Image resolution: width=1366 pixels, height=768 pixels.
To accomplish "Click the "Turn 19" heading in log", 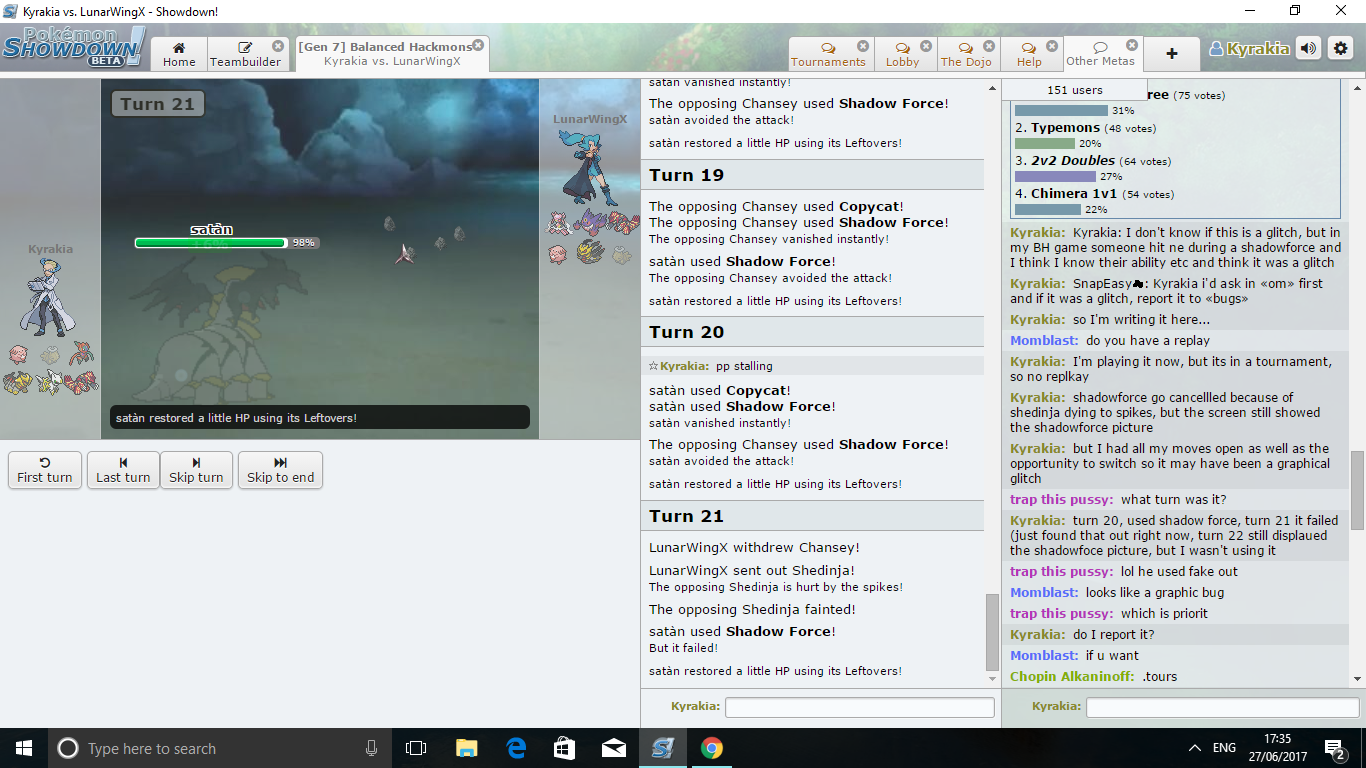I will click(x=686, y=175).
